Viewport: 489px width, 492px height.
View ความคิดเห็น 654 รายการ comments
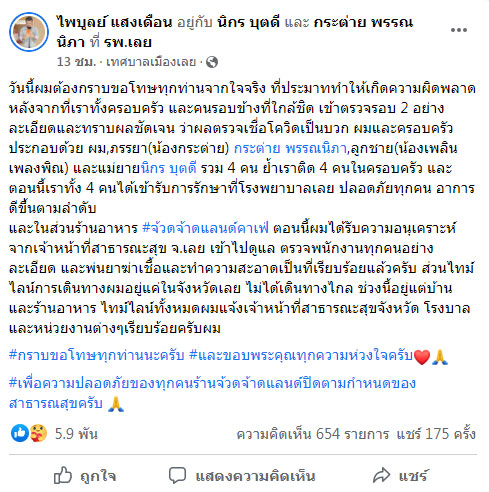tap(313, 434)
